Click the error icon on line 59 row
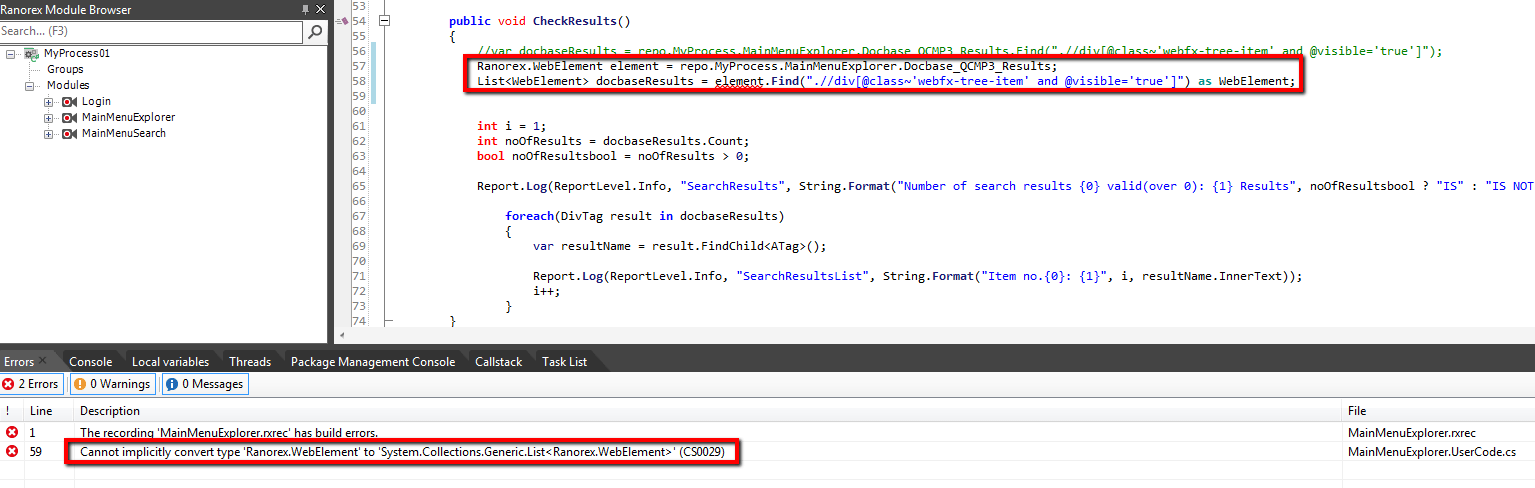Screen dimensions: 1535x488 (12, 452)
